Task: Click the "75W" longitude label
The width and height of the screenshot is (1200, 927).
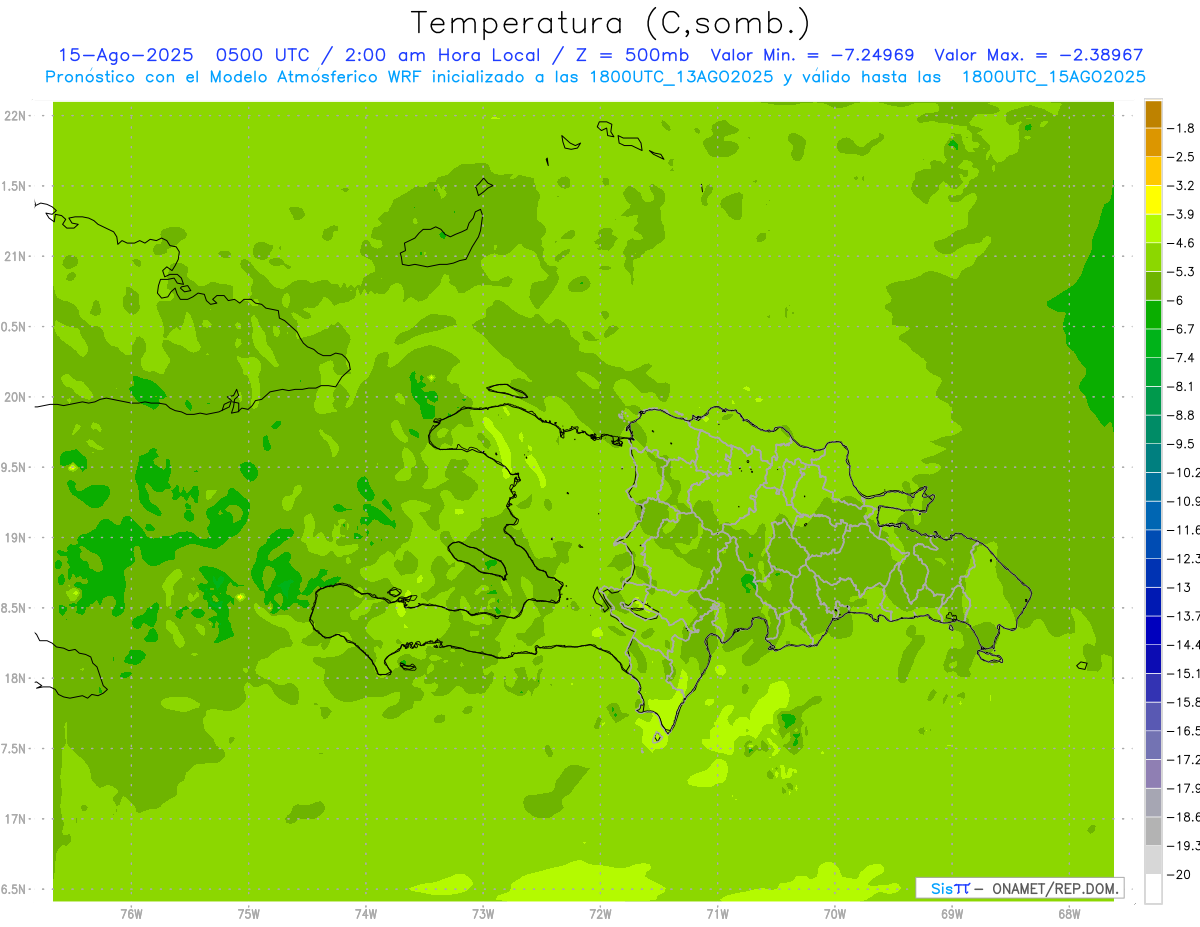Action: coord(249,914)
